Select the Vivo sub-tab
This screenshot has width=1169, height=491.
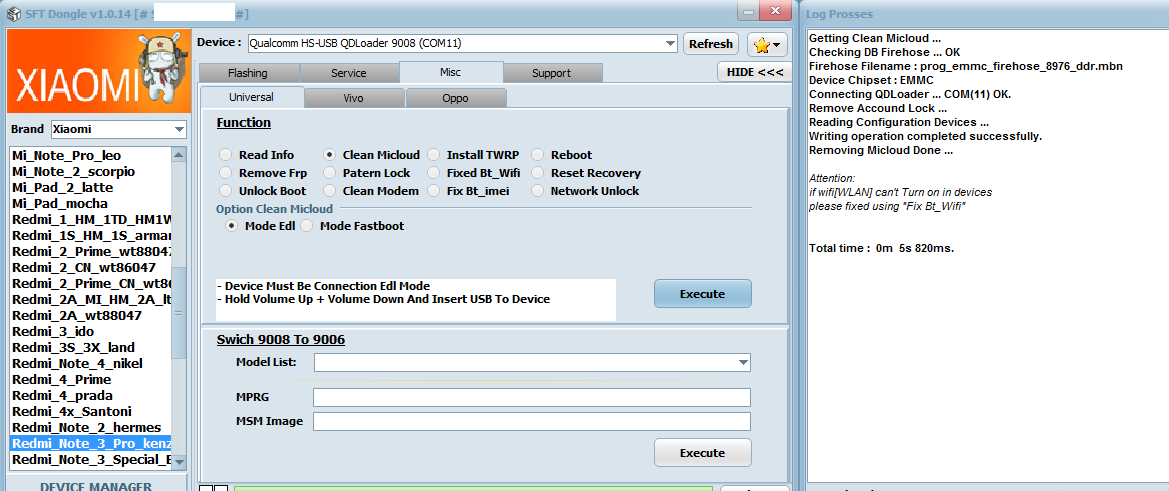tap(353, 98)
